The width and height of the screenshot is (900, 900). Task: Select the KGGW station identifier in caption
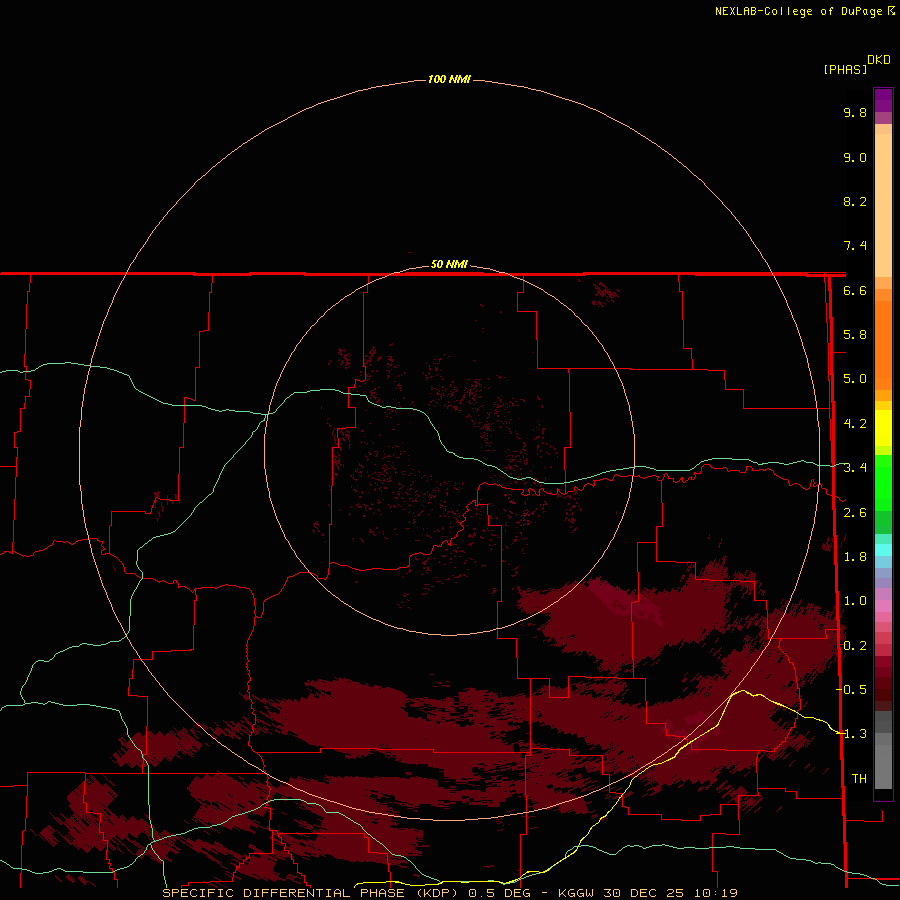pyautogui.click(x=577, y=893)
